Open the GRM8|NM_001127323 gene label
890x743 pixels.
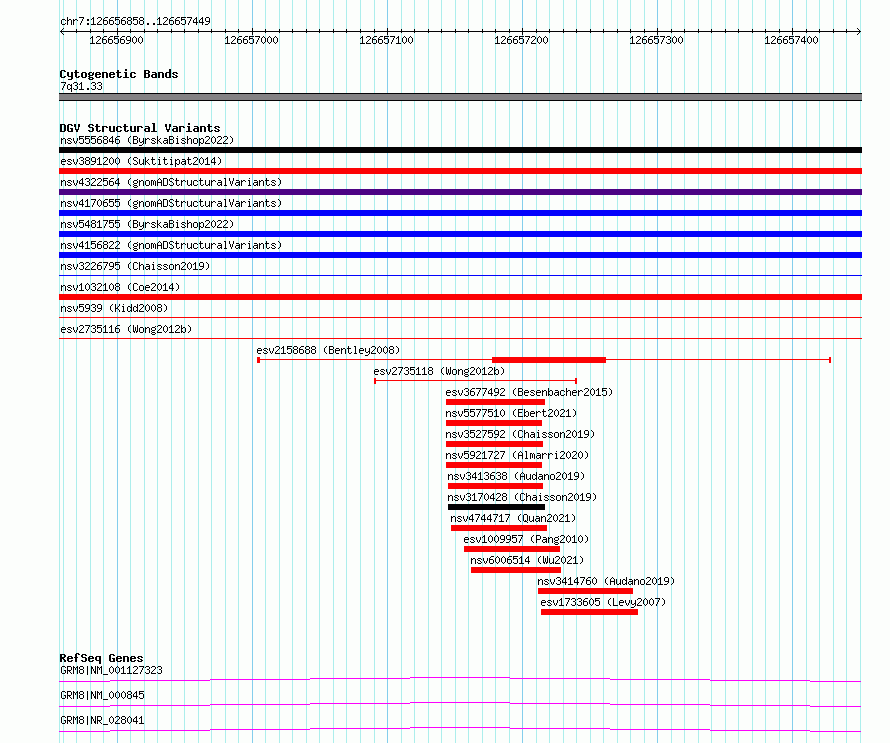(111, 670)
